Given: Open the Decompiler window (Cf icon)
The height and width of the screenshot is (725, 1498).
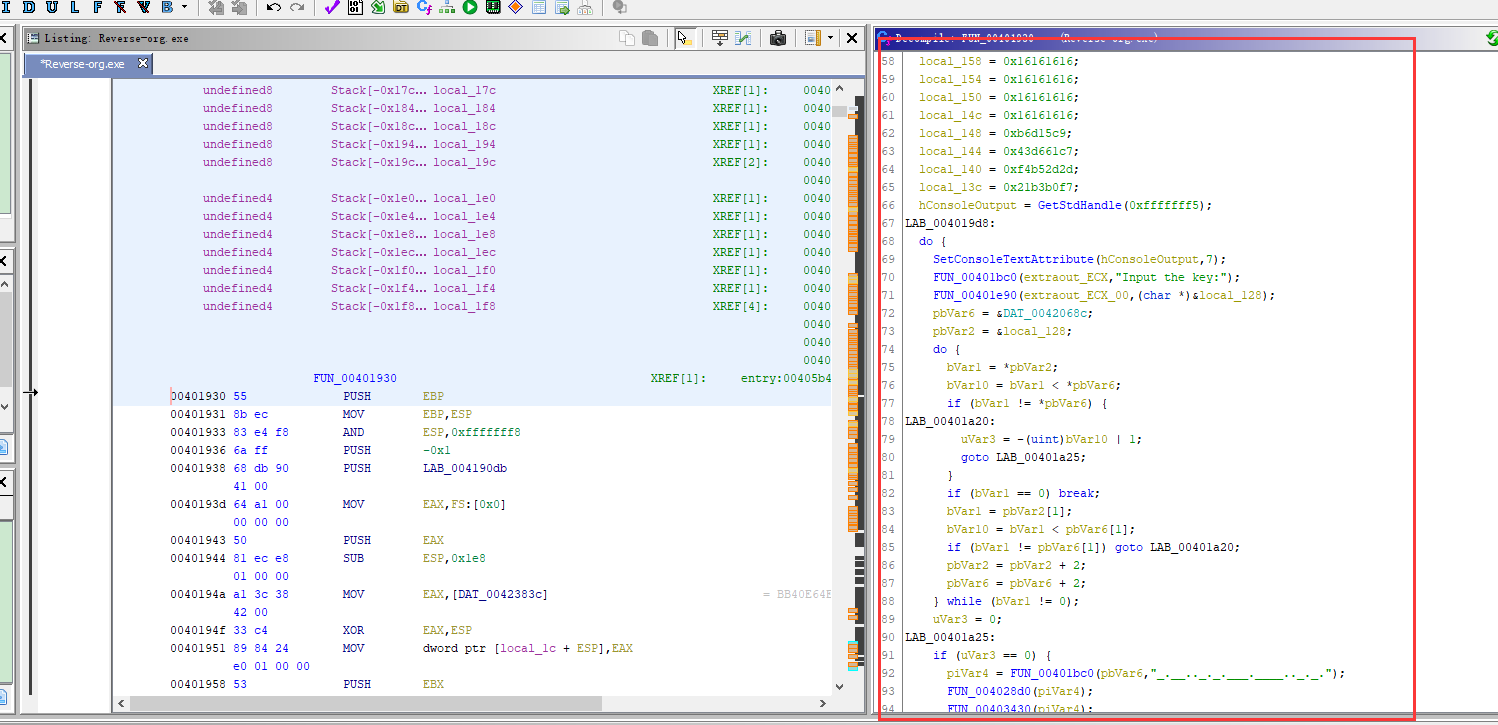Looking at the screenshot, I should [x=424, y=8].
